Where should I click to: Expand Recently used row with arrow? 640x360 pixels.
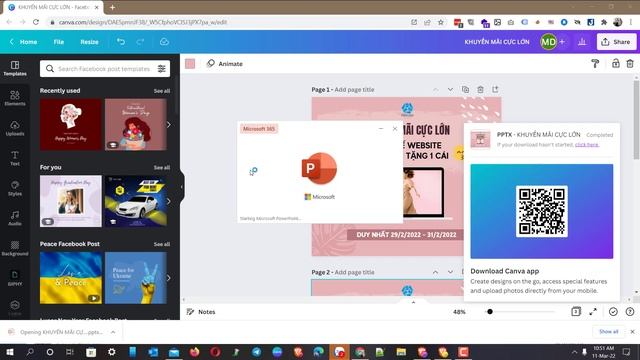(169, 124)
